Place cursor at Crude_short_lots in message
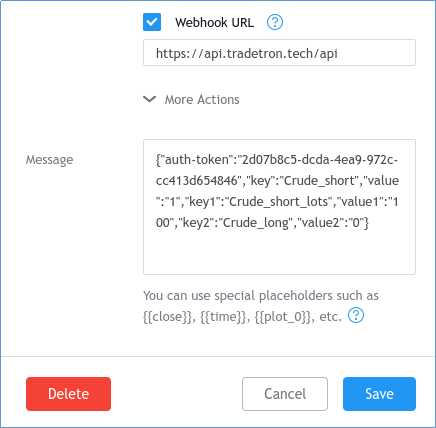This screenshot has width=436, height=428. coord(279,202)
